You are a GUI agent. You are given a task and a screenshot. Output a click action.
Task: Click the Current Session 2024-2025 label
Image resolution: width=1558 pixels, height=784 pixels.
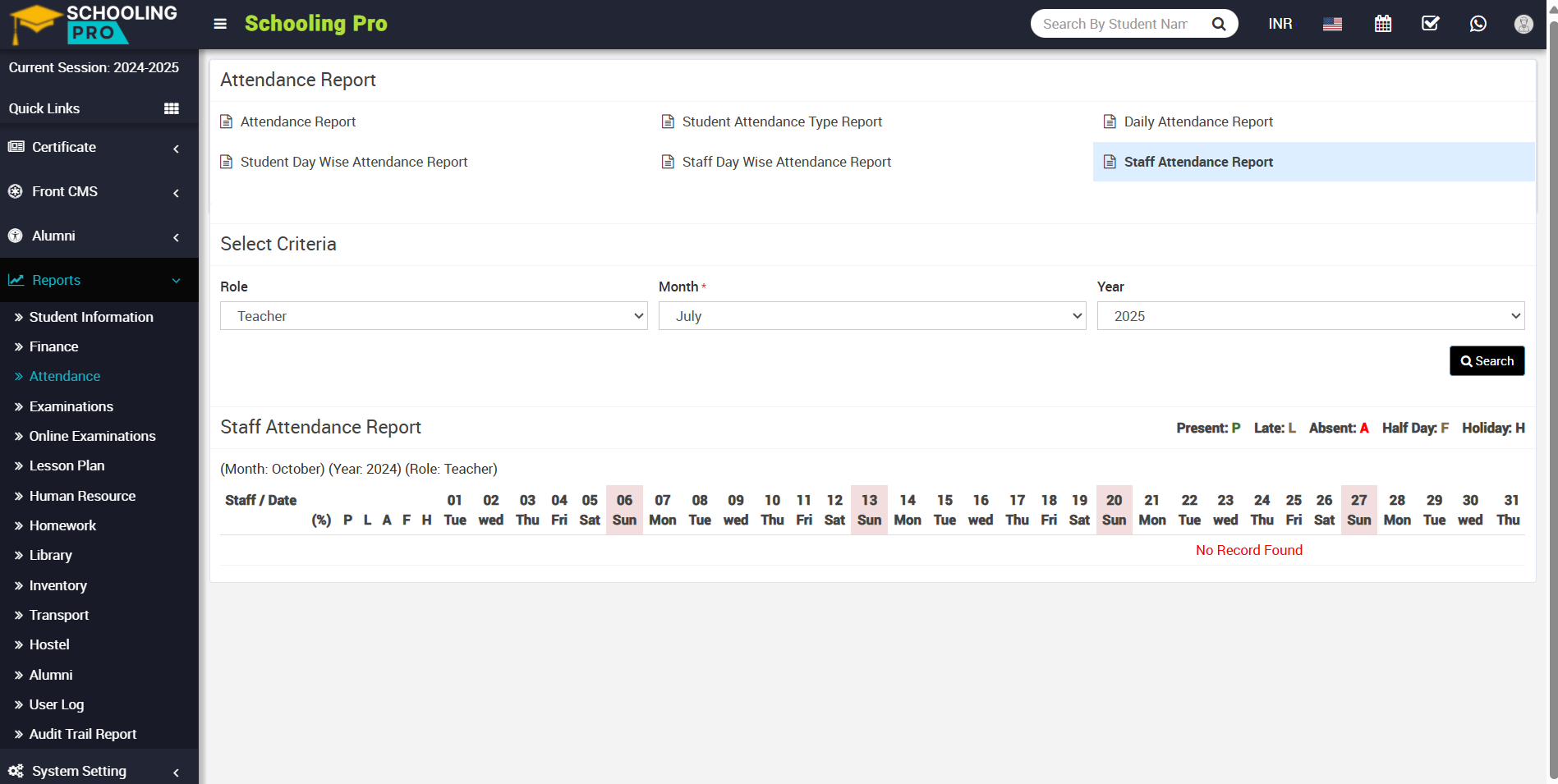(94, 67)
